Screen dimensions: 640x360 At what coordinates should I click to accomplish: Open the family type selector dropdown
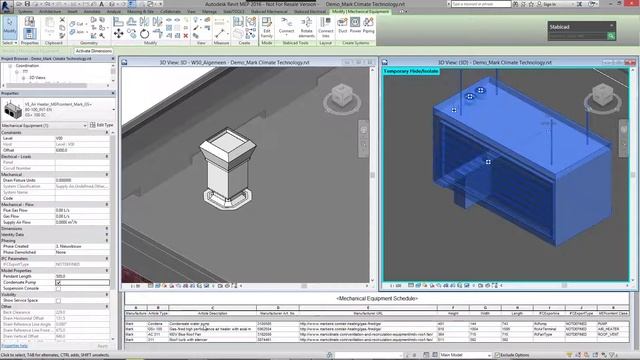click(113, 109)
